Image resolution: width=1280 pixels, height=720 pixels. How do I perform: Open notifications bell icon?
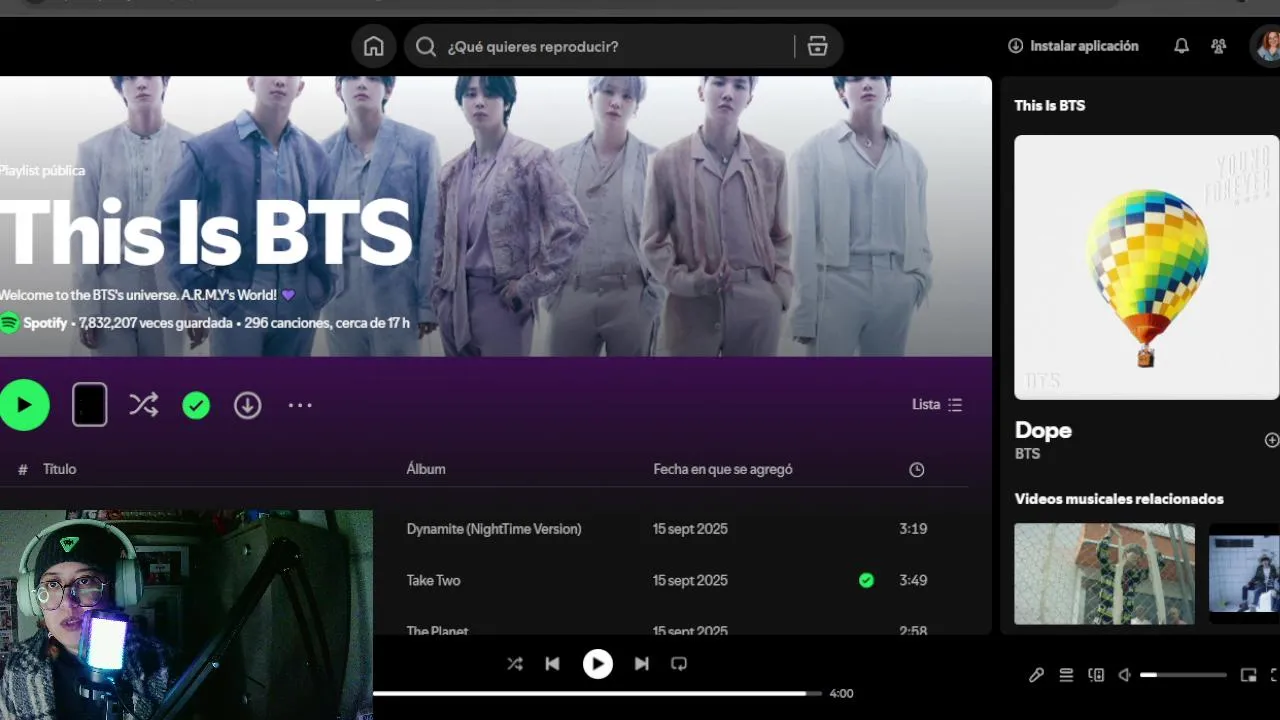1181,46
